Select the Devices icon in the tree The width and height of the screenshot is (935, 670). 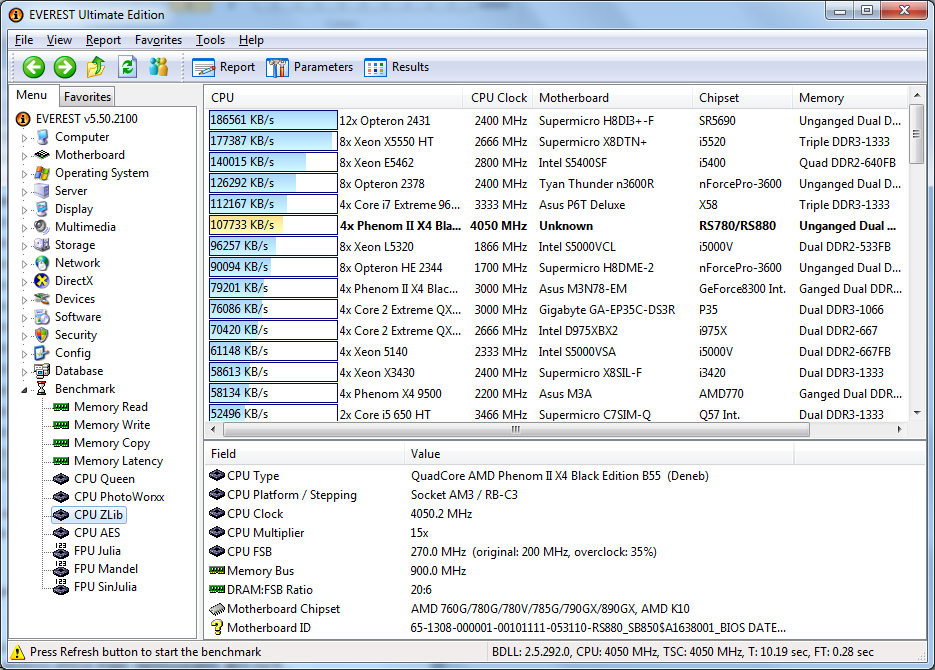coord(42,299)
